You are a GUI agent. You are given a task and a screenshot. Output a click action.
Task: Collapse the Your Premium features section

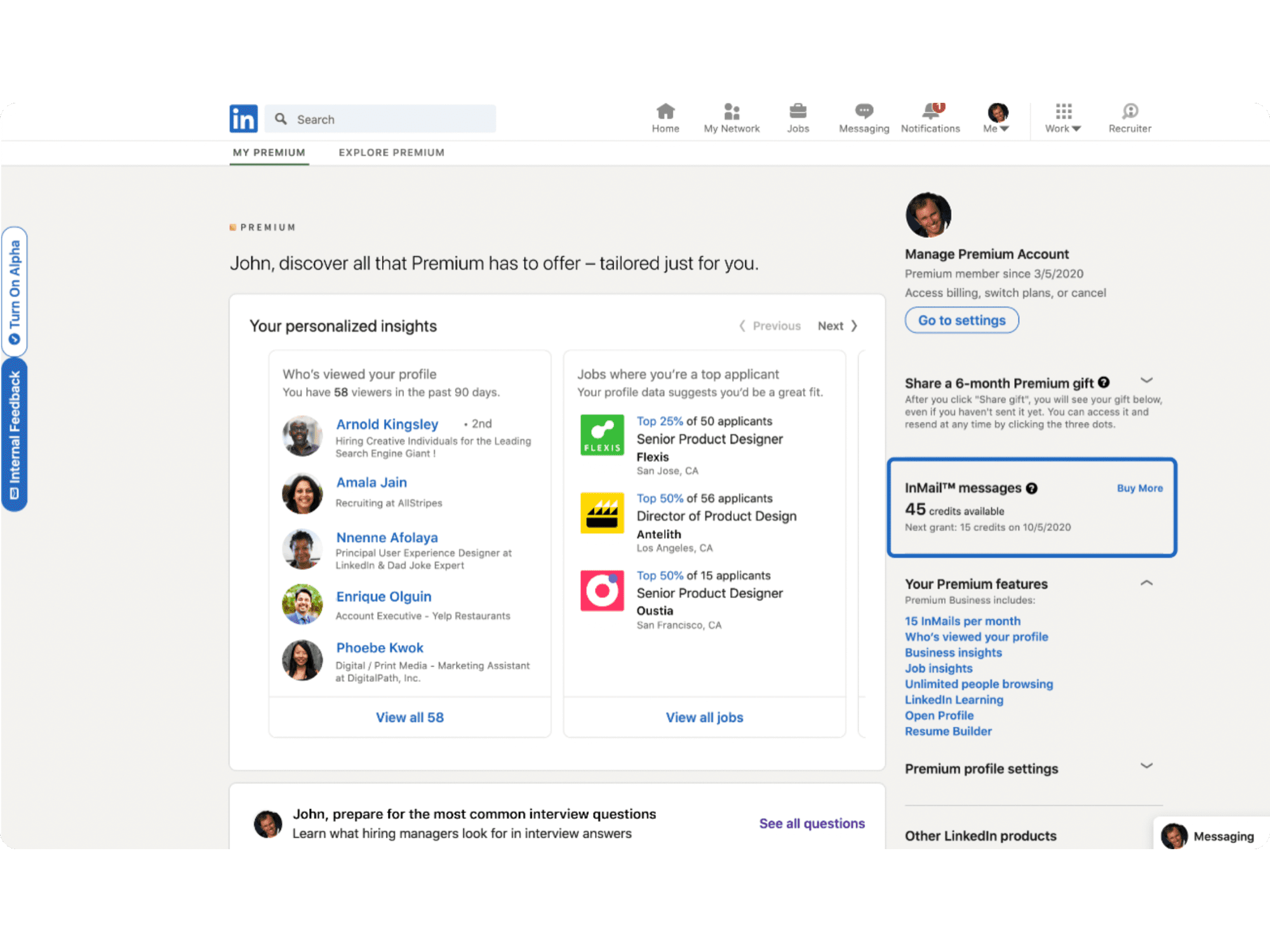(1147, 583)
